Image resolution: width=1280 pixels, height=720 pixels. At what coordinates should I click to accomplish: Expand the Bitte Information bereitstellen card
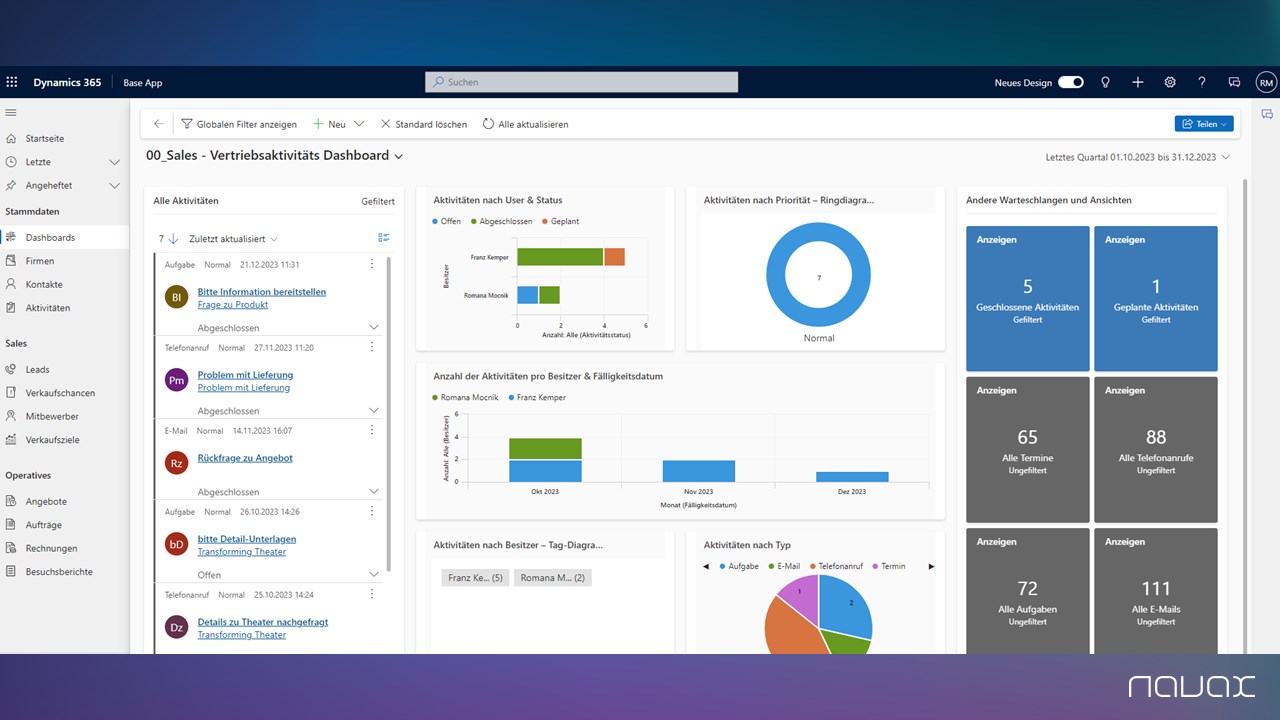click(x=374, y=328)
